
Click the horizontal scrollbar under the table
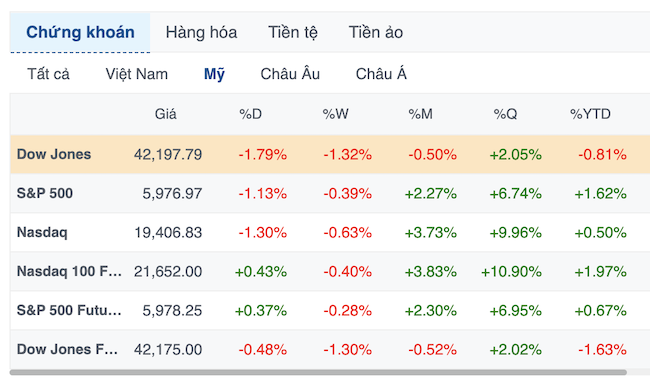tap(318, 372)
